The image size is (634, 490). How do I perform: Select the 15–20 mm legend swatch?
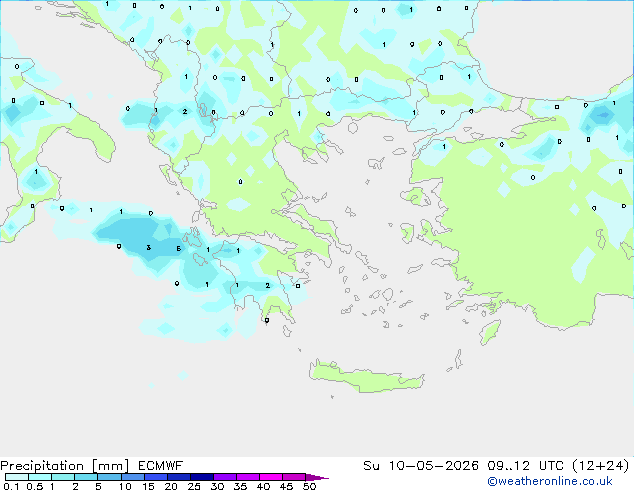click(155, 477)
